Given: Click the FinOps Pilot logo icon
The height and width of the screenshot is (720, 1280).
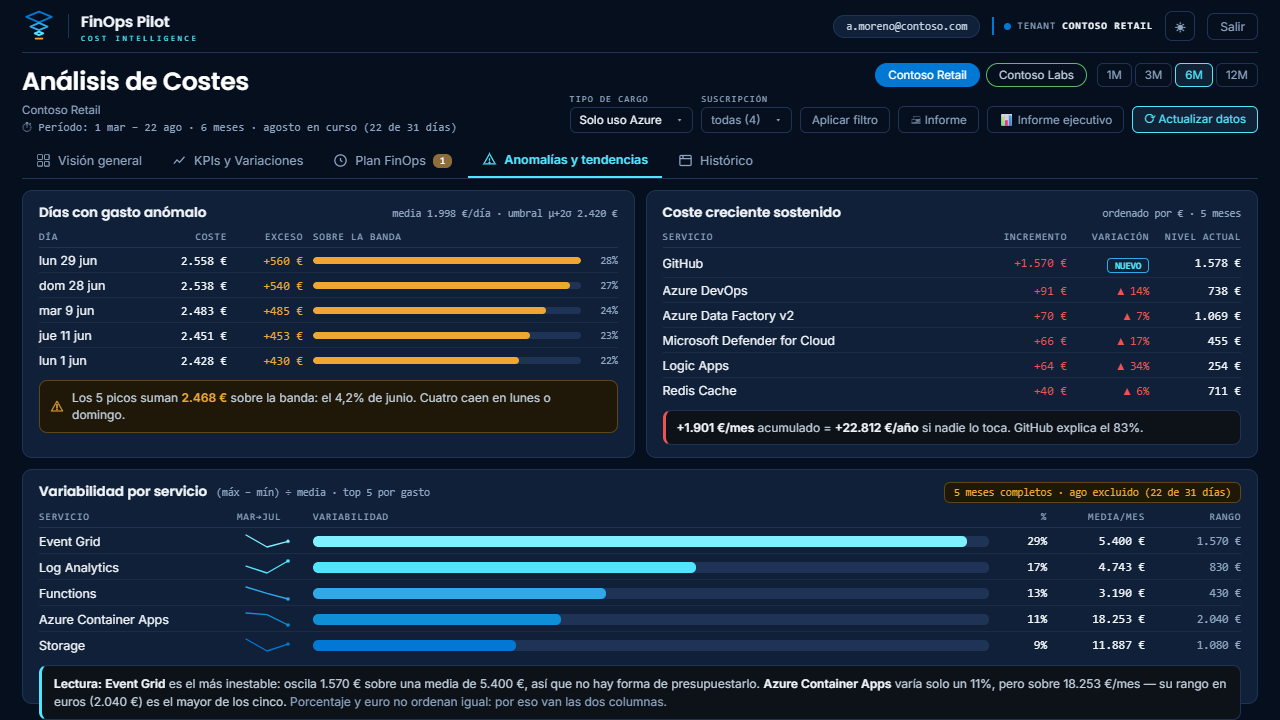Looking at the screenshot, I should (38, 26).
